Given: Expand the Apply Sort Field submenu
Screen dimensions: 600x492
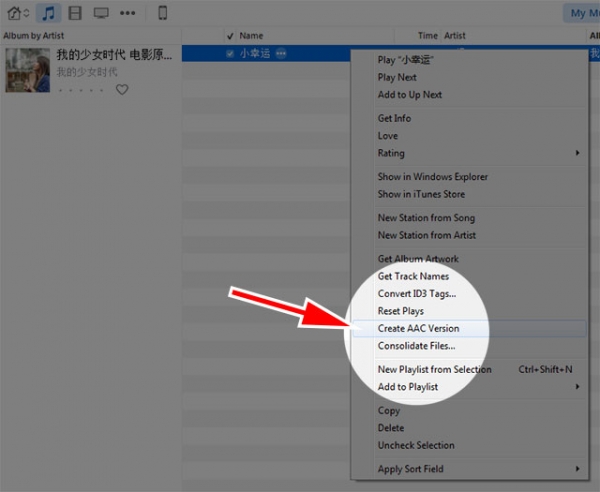Looking at the screenshot, I should [477, 469].
